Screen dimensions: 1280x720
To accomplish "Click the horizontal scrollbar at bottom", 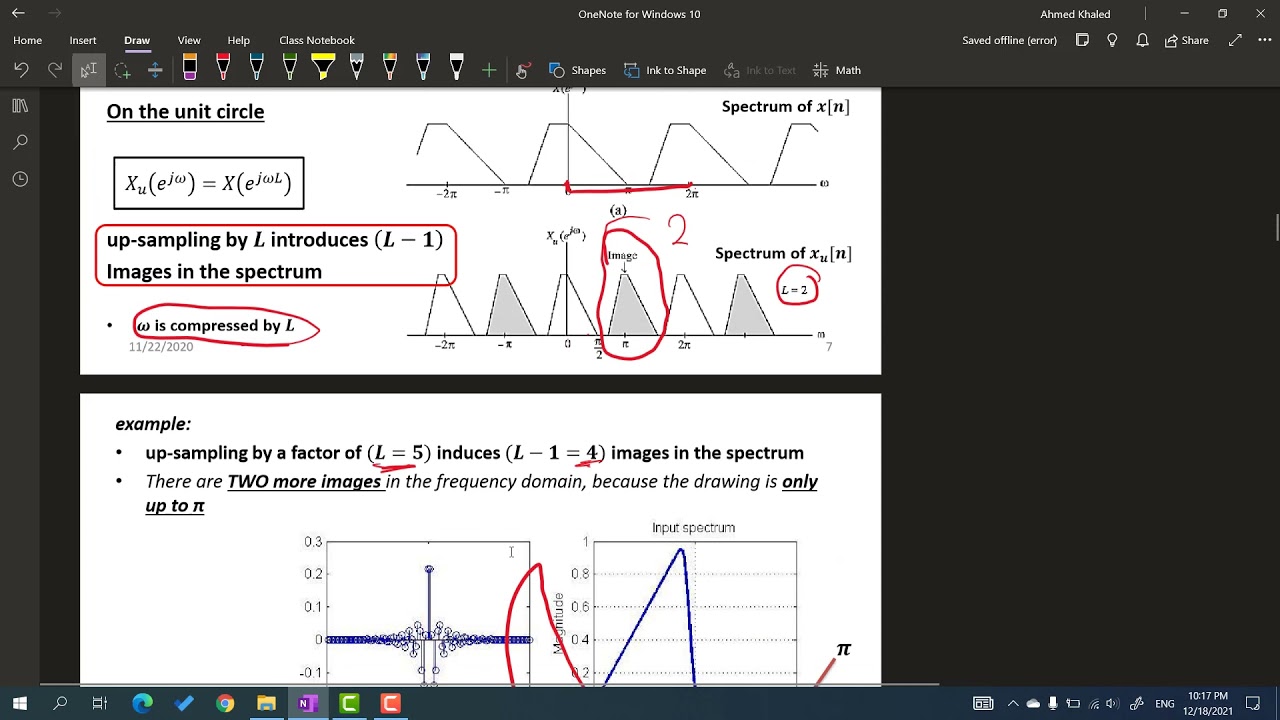I will pyautogui.click(x=490, y=684).
